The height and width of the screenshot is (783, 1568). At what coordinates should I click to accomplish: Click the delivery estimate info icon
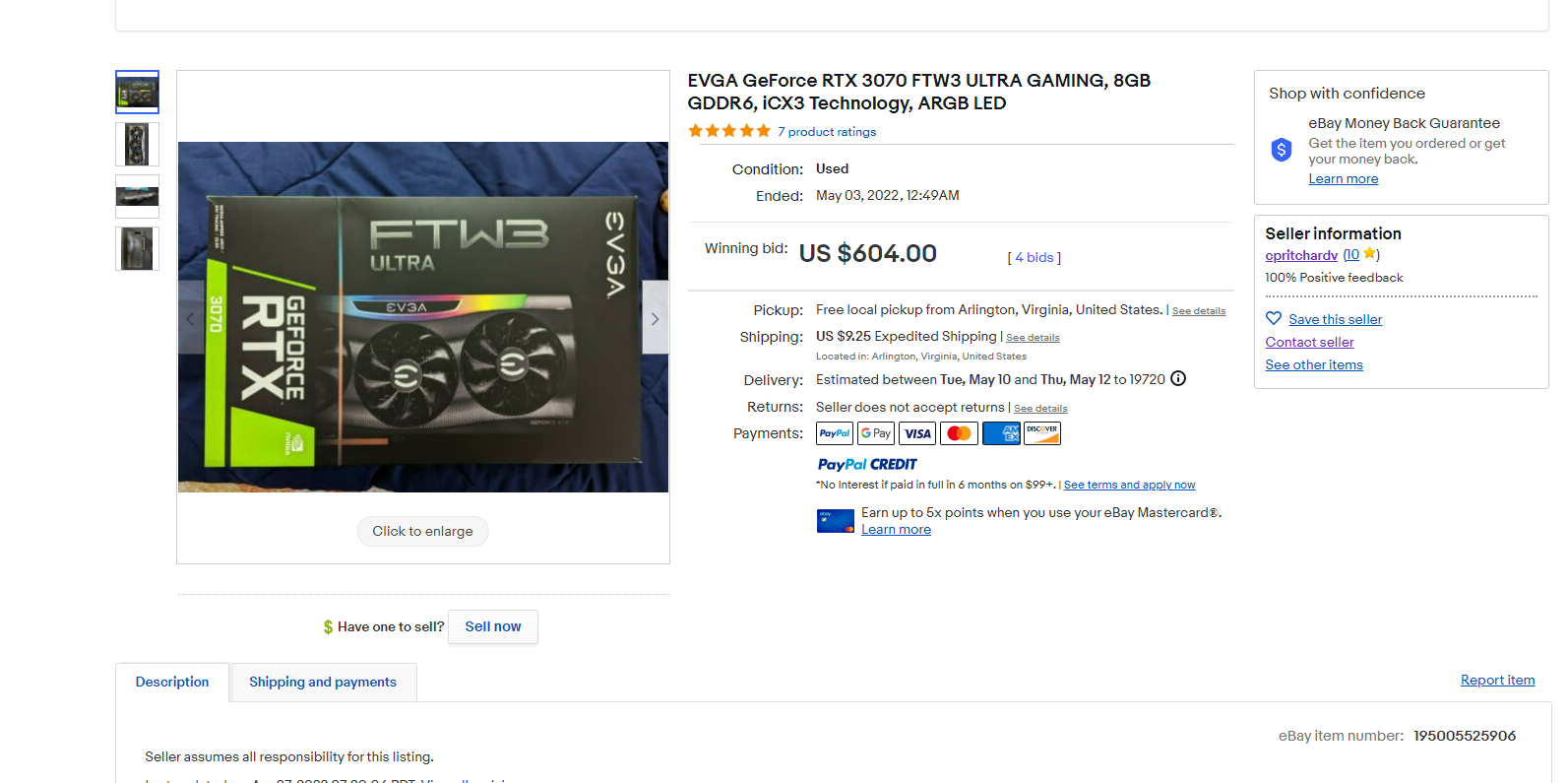[x=1178, y=379]
